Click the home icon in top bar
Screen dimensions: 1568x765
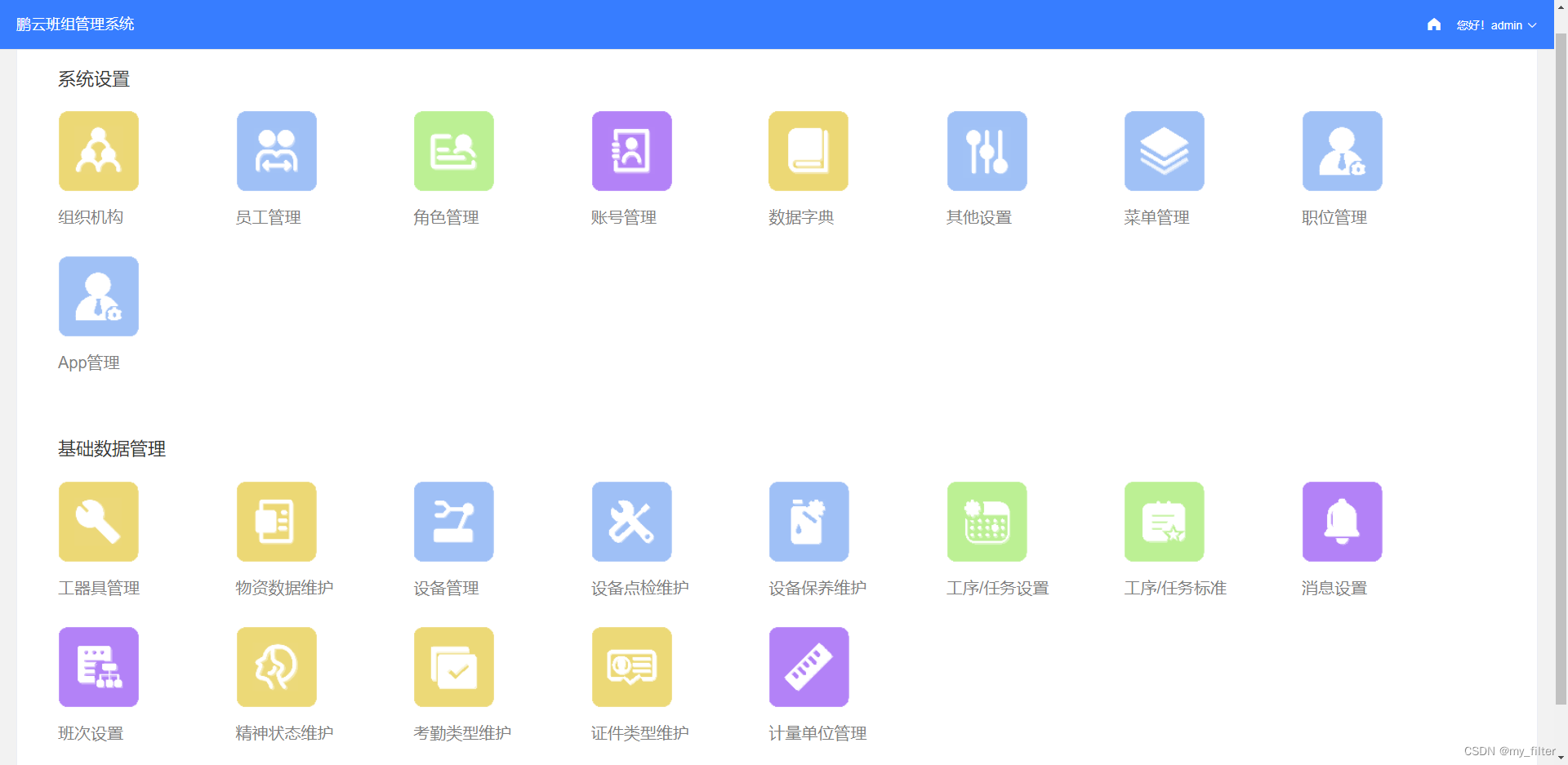[1433, 24]
